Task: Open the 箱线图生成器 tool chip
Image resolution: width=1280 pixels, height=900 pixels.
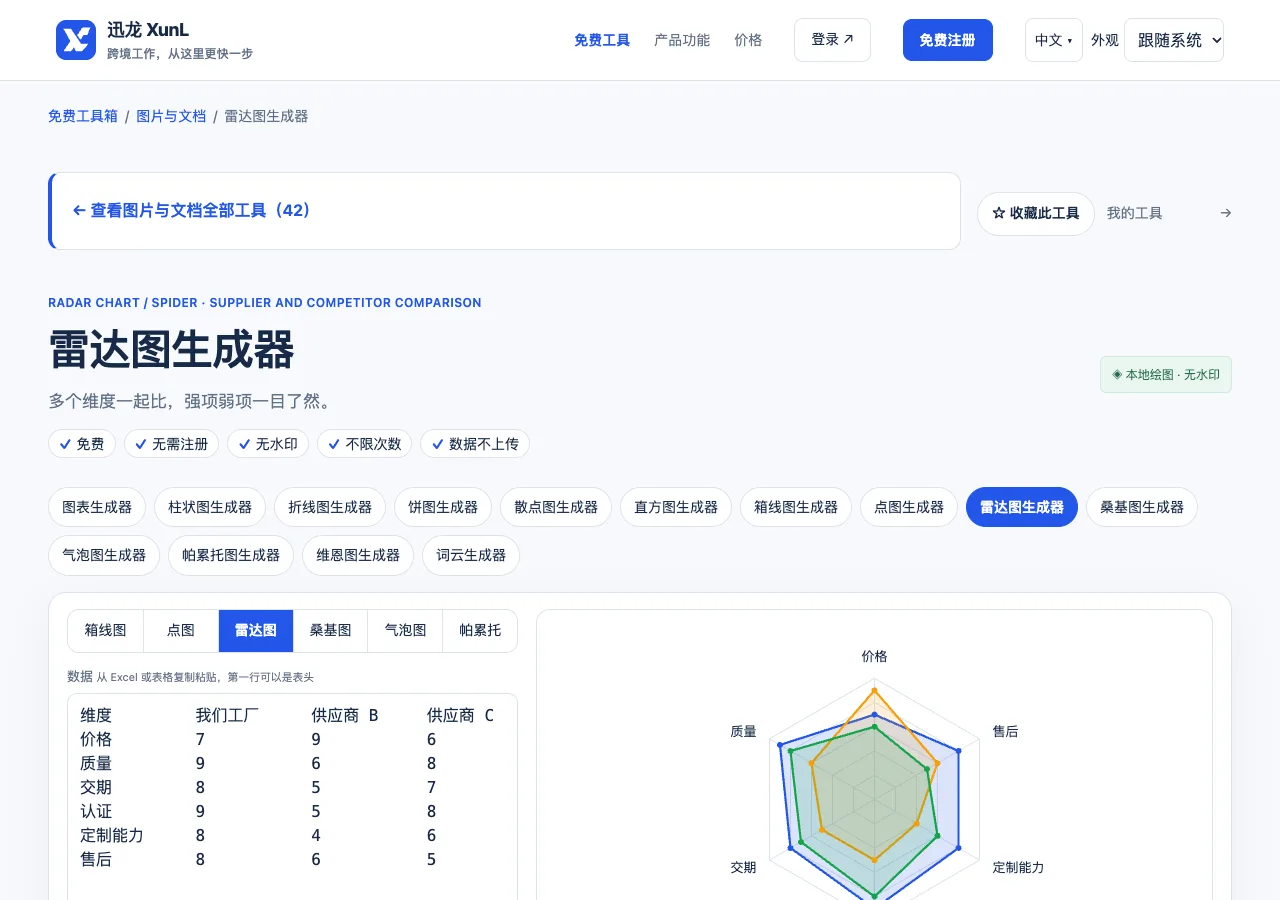Action: pos(796,507)
